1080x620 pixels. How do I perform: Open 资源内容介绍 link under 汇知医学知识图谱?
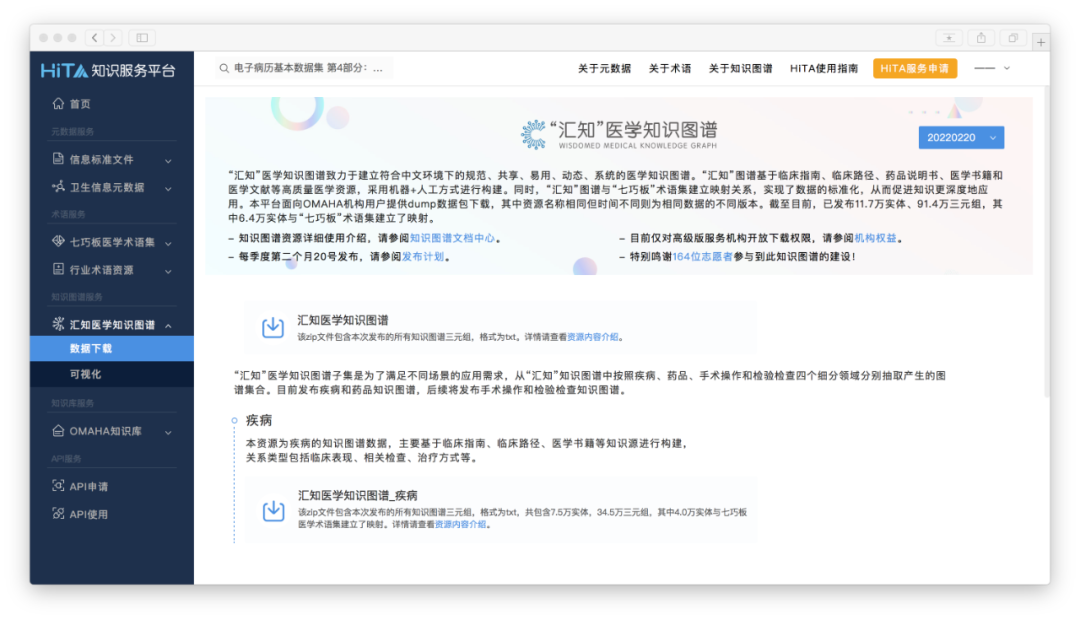click(592, 337)
